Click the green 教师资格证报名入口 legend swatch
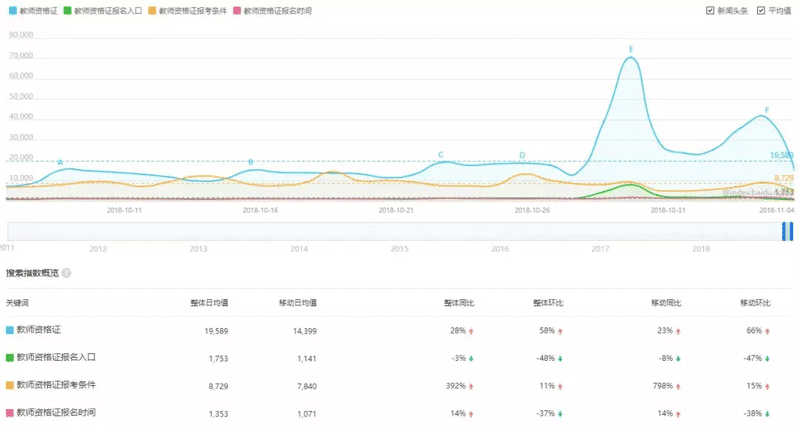Image resolution: width=799 pixels, height=427 pixels. tap(67, 11)
